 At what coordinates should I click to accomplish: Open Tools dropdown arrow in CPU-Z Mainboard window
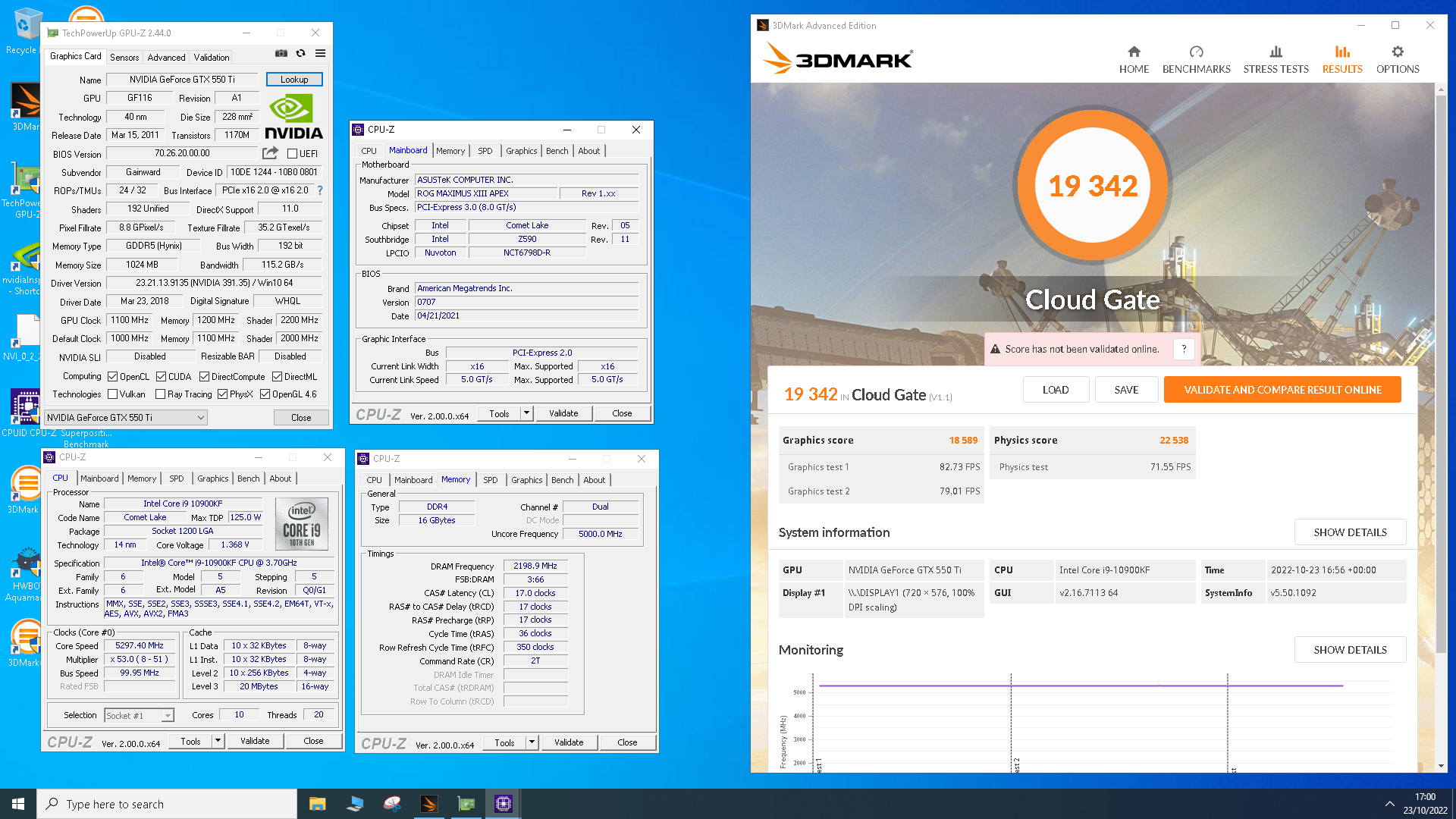click(526, 413)
